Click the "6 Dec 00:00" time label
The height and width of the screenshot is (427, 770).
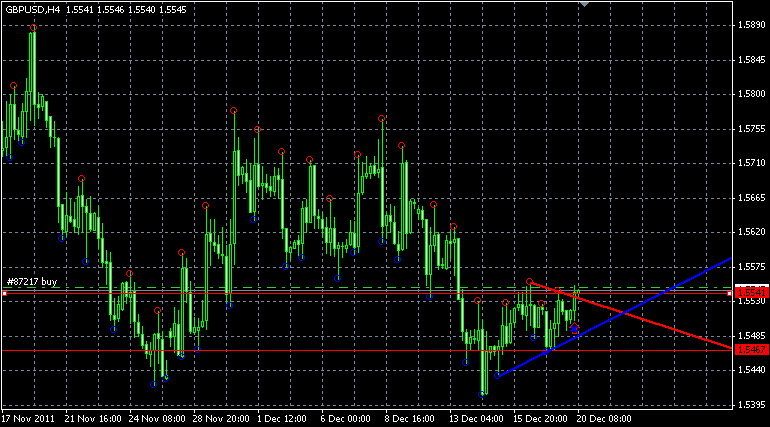tap(346, 419)
